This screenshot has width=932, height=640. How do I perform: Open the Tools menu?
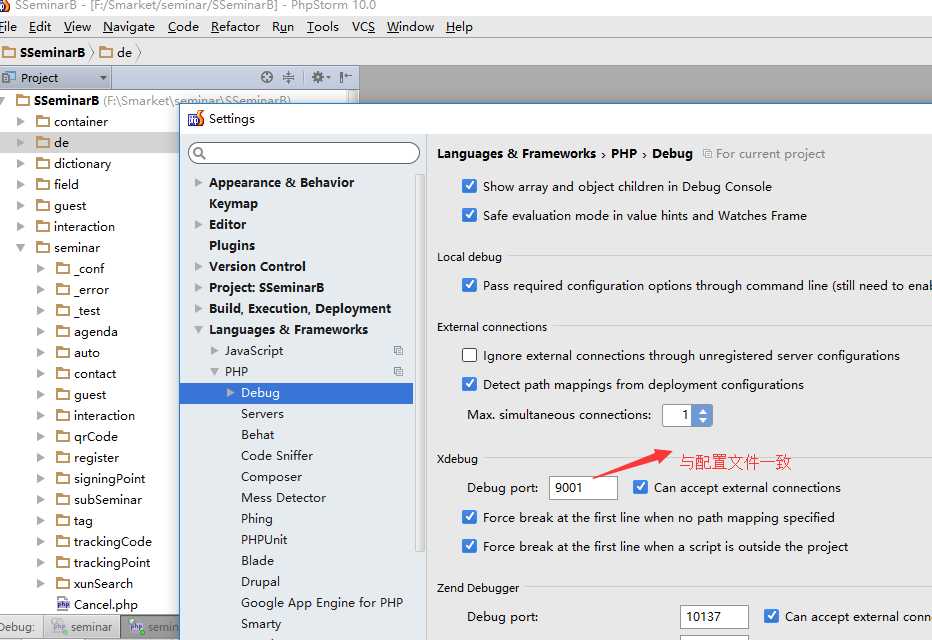323,27
